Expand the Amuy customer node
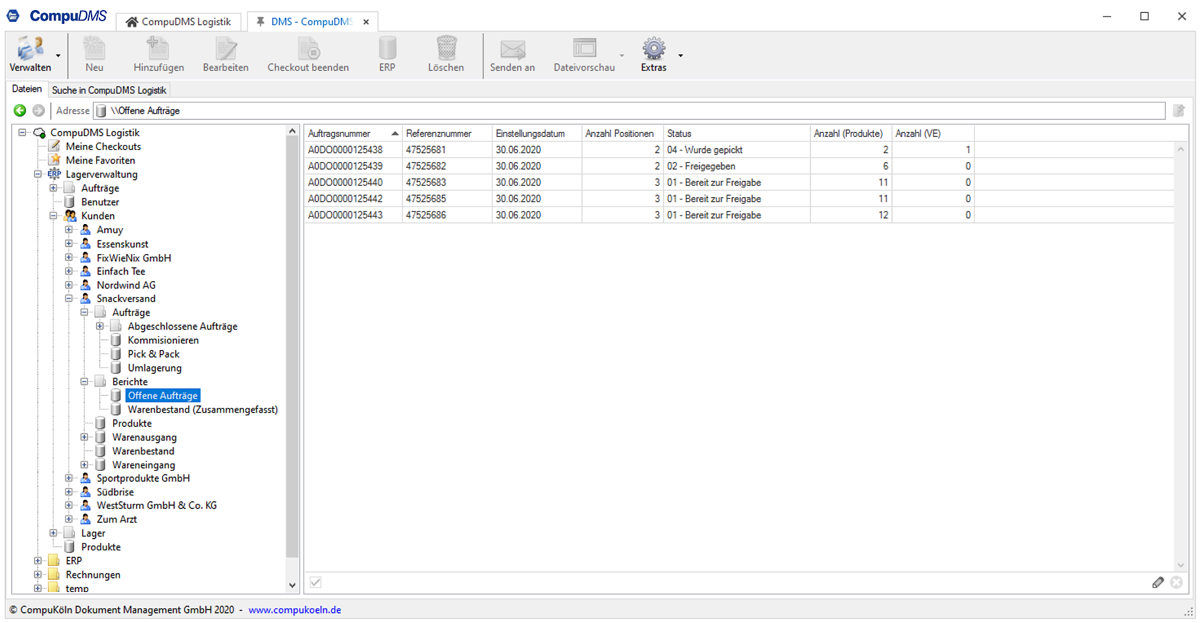 click(x=69, y=230)
